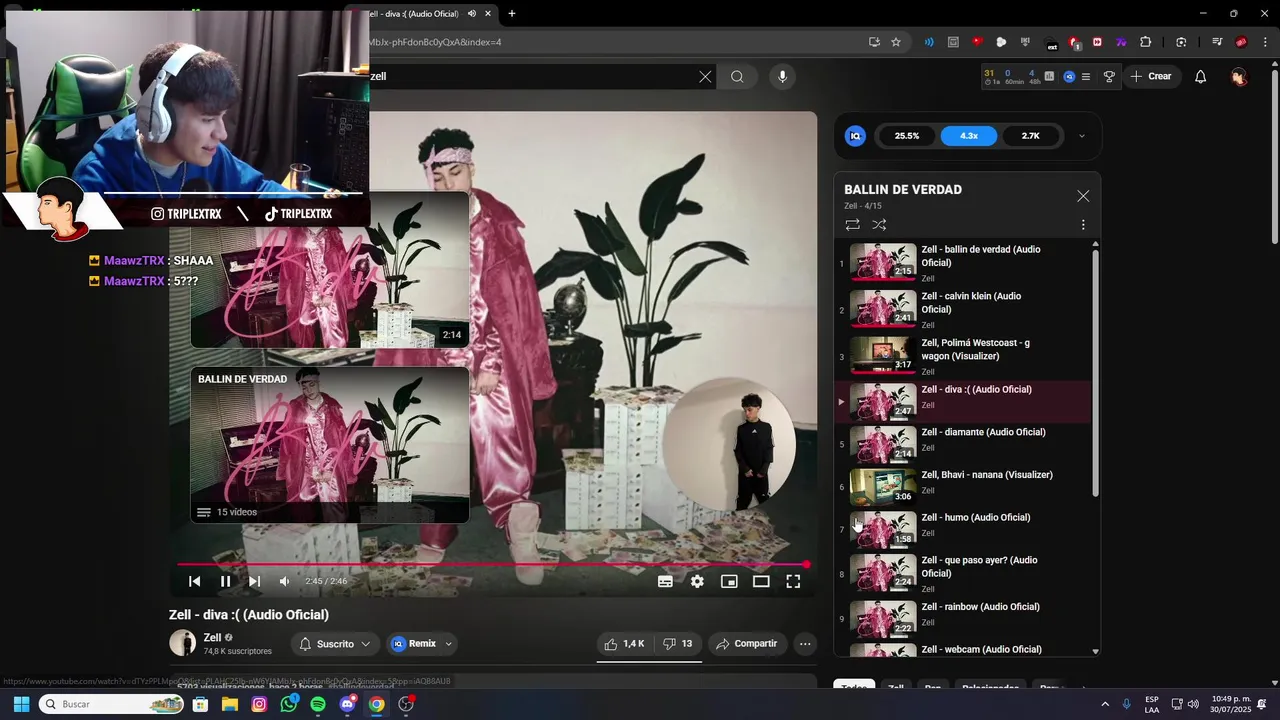Image resolution: width=1280 pixels, height=720 pixels.
Task: Click the 'zell' search field
Action: pyautogui.click(x=530, y=76)
